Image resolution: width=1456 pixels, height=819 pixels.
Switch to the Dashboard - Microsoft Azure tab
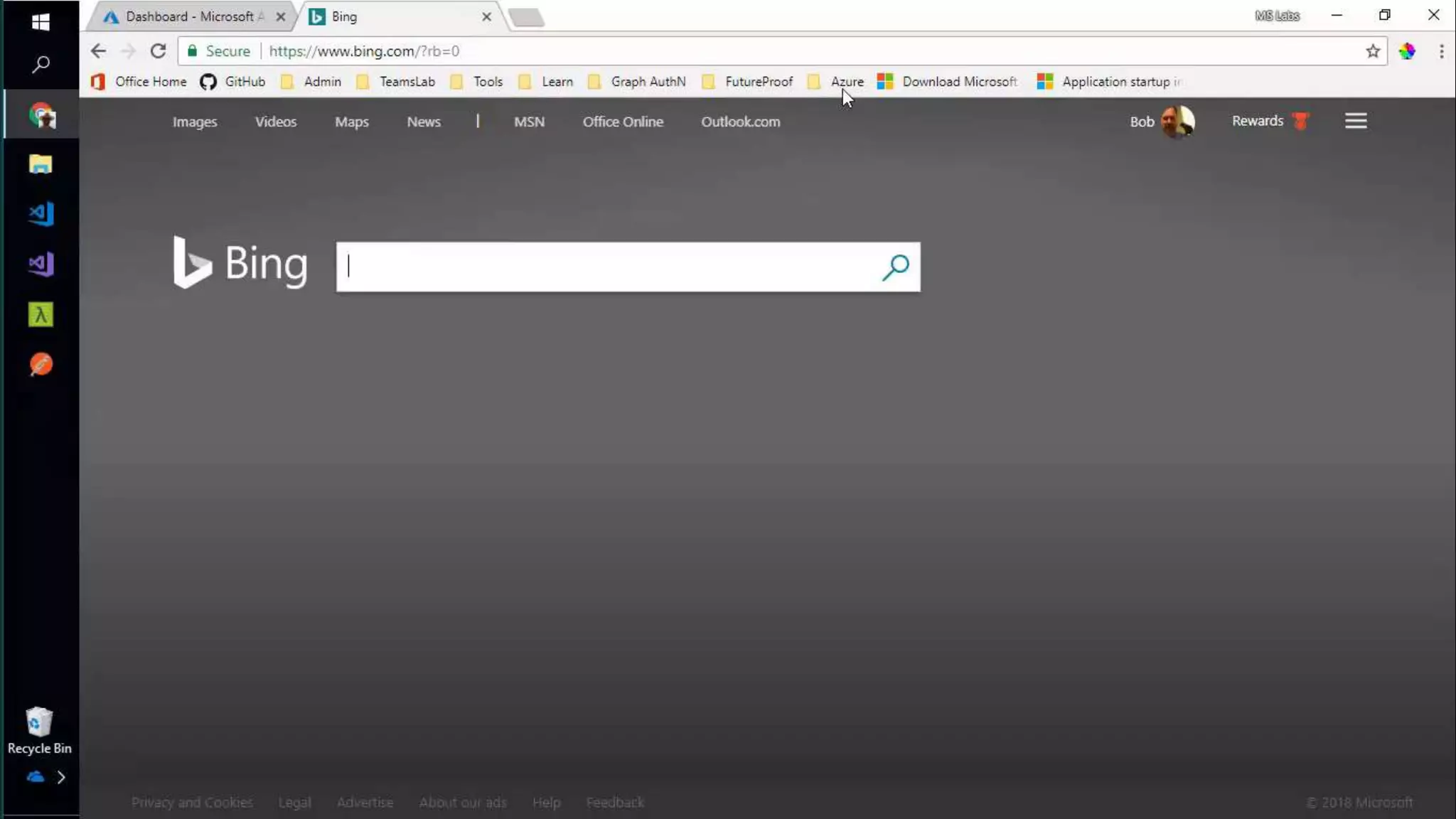(x=189, y=16)
